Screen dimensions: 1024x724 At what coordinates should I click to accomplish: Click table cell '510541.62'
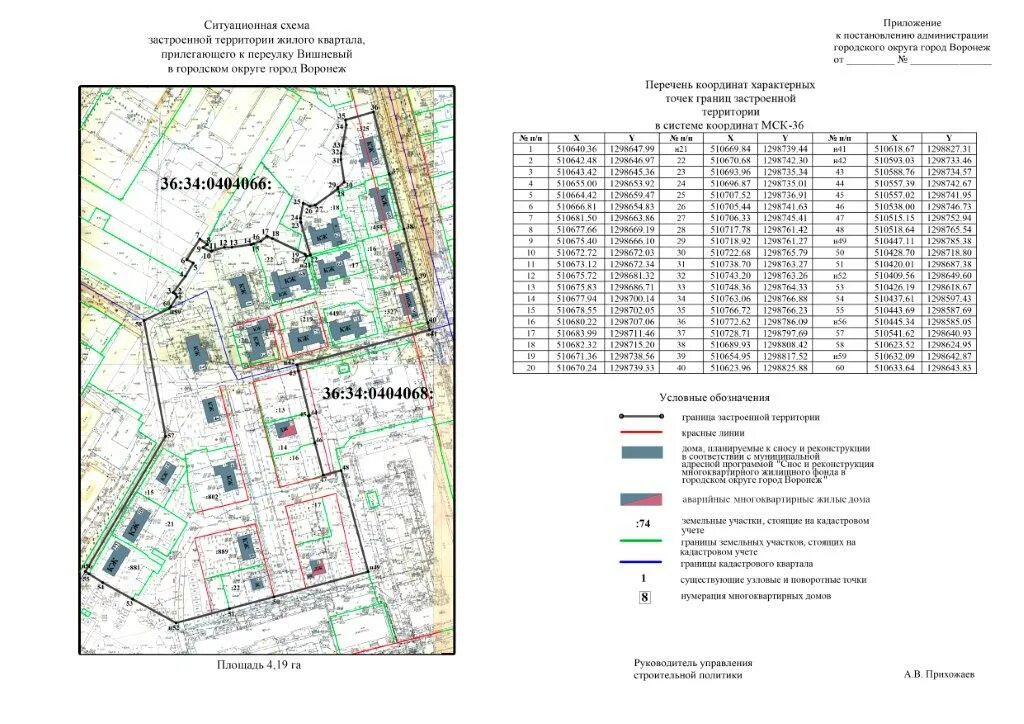pos(895,334)
